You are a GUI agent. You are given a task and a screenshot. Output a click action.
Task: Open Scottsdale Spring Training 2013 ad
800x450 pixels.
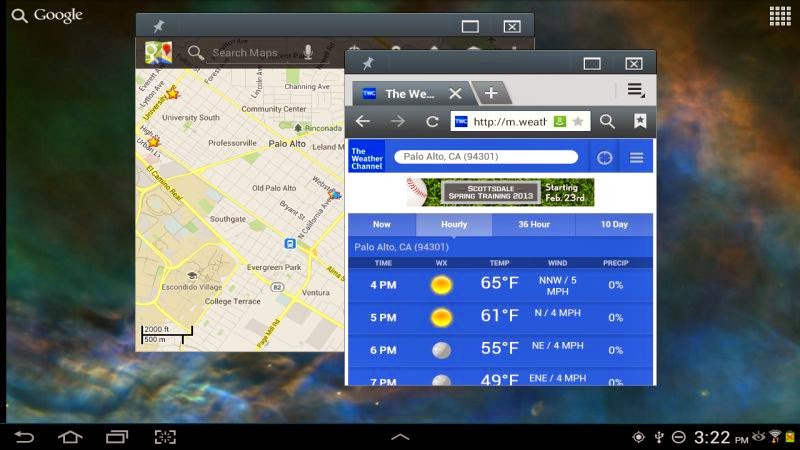pos(501,192)
